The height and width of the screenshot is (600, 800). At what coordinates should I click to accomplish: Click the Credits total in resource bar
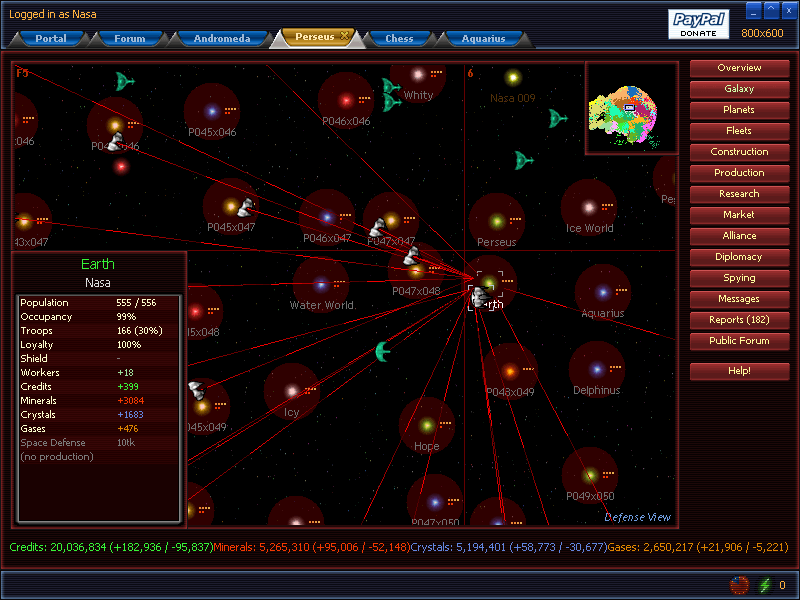pos(111,547)
